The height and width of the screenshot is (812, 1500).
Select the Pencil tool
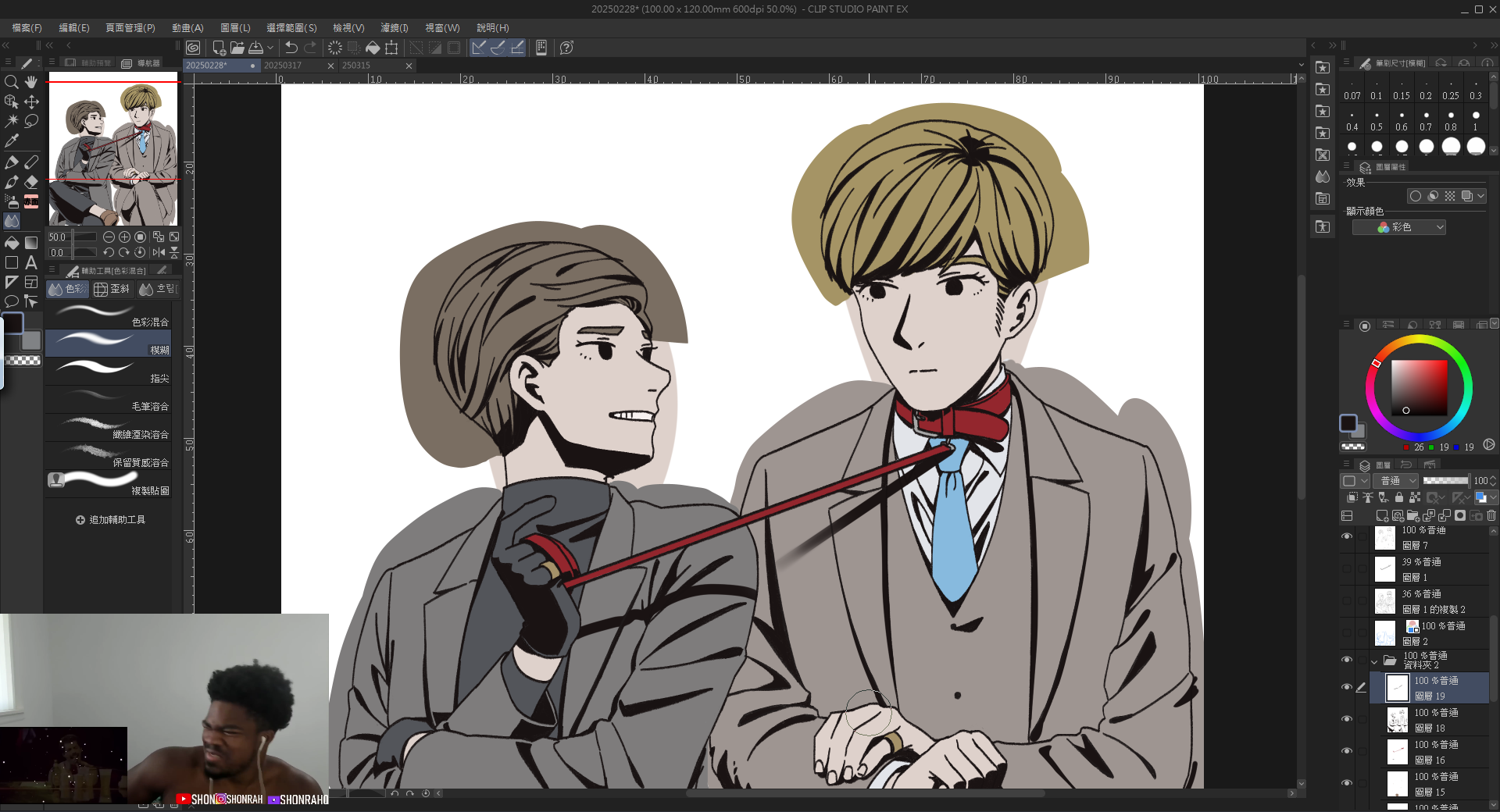[x=31, y=162]
